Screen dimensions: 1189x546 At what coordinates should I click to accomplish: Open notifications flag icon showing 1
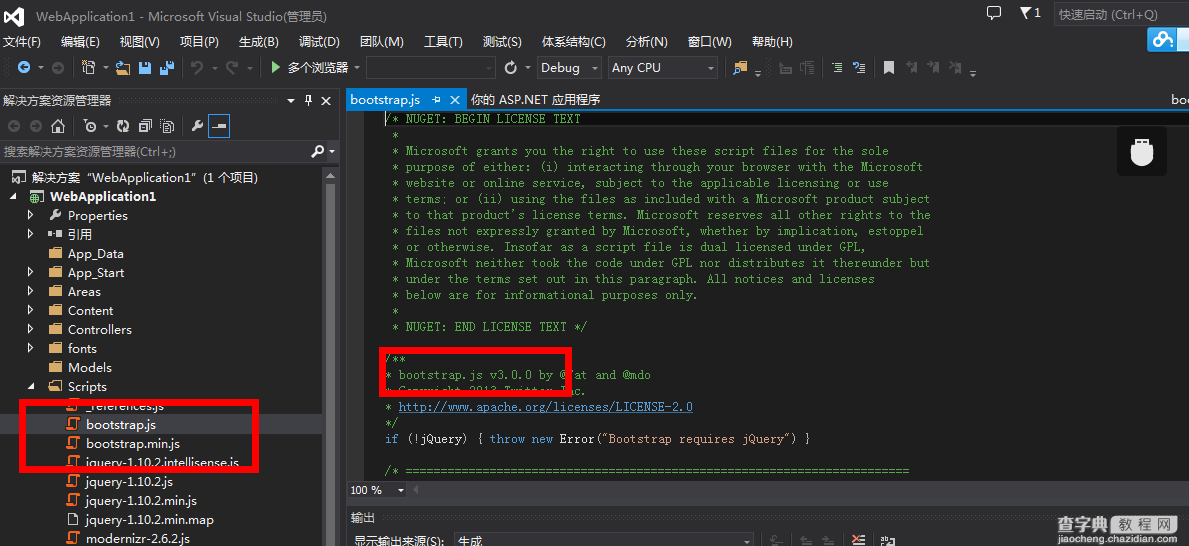[x=1030, y=13]
